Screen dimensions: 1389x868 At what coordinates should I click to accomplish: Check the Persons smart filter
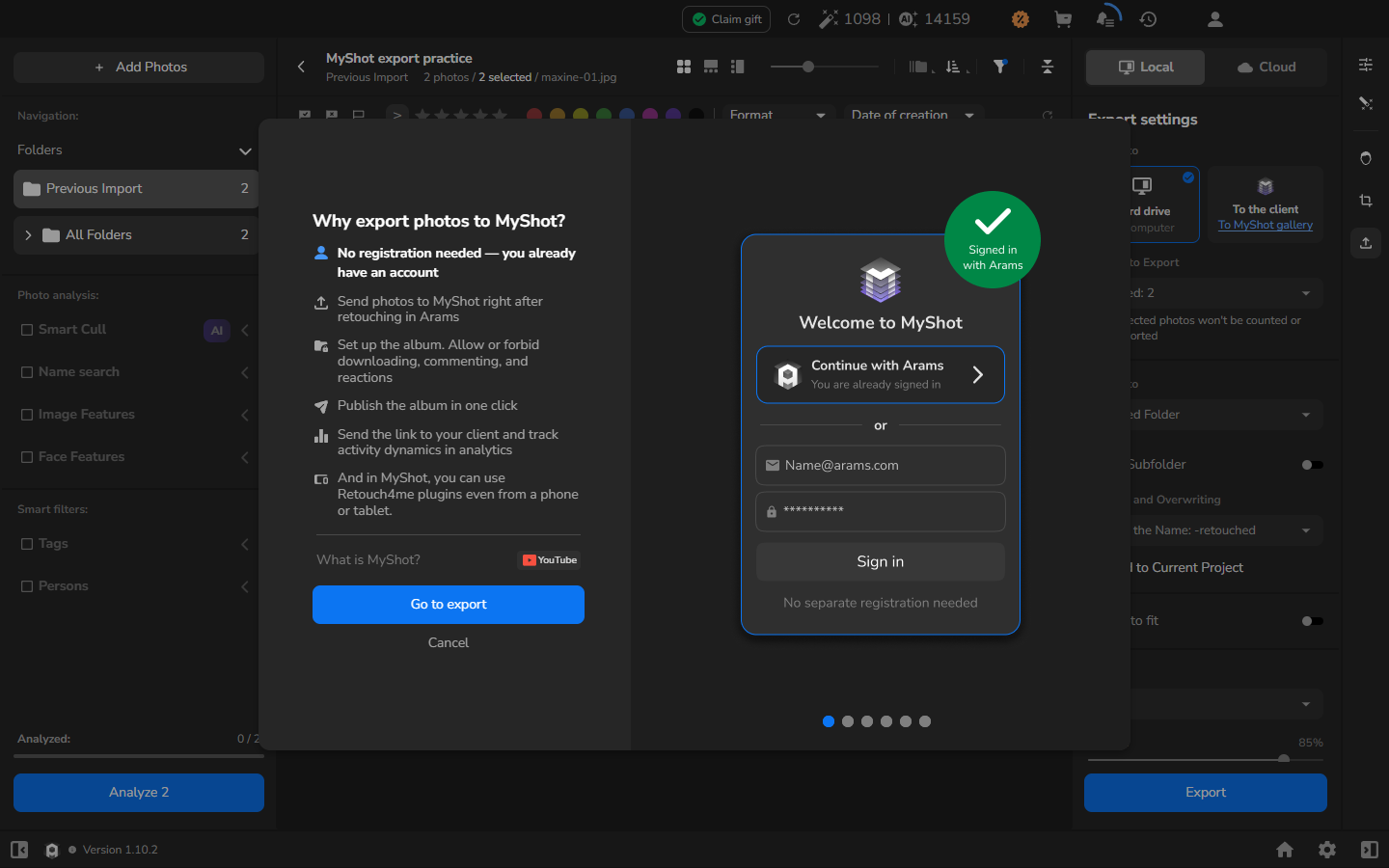27,586
